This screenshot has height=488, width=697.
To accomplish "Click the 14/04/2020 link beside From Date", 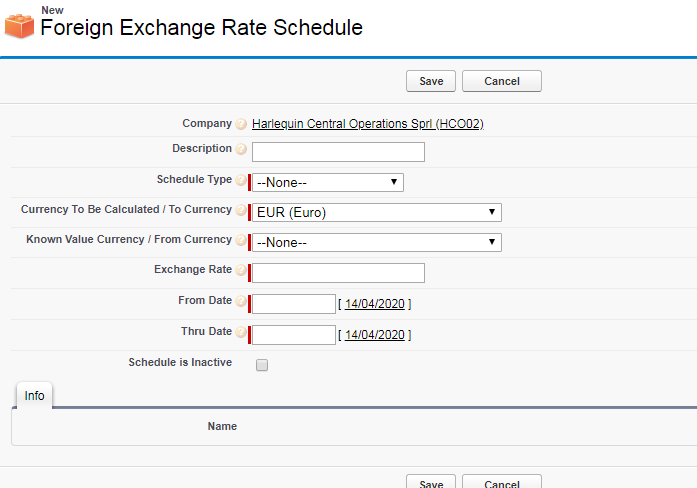I will coord(374,304).
